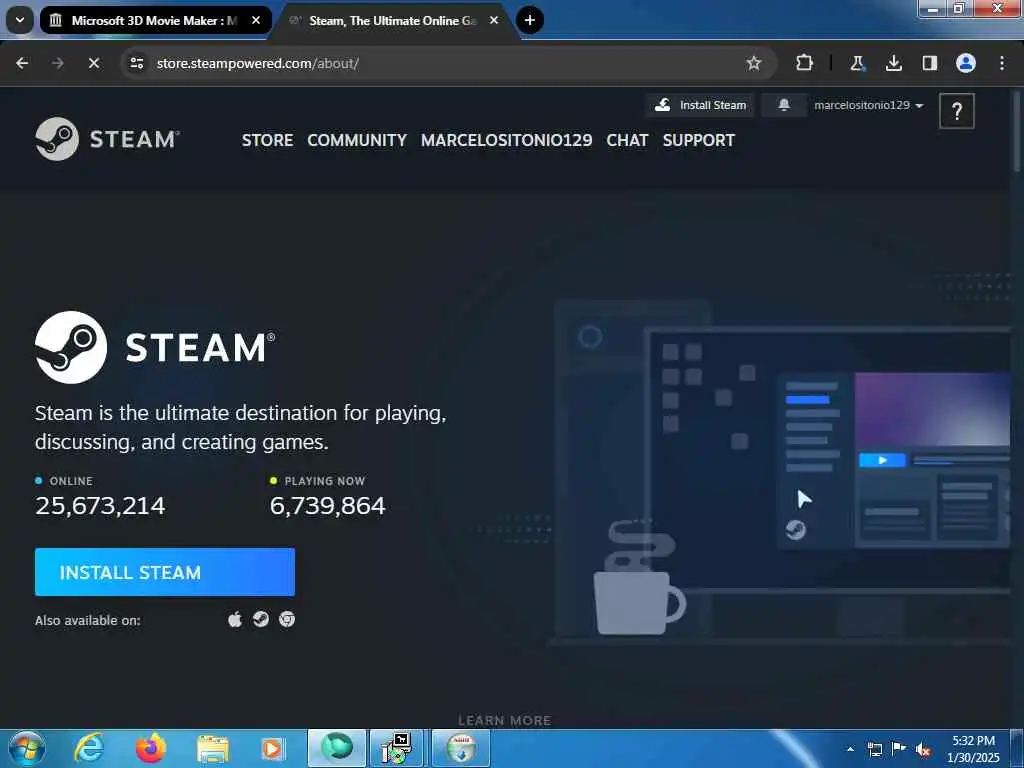Open a new browser tab
This screenshot has height=768, width=1024.
coord(530,20)
